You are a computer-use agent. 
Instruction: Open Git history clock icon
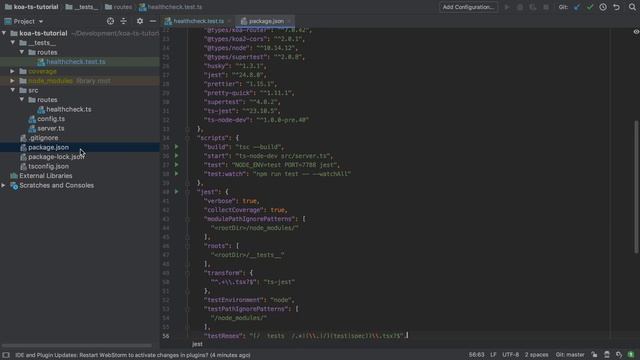point(603,7)
